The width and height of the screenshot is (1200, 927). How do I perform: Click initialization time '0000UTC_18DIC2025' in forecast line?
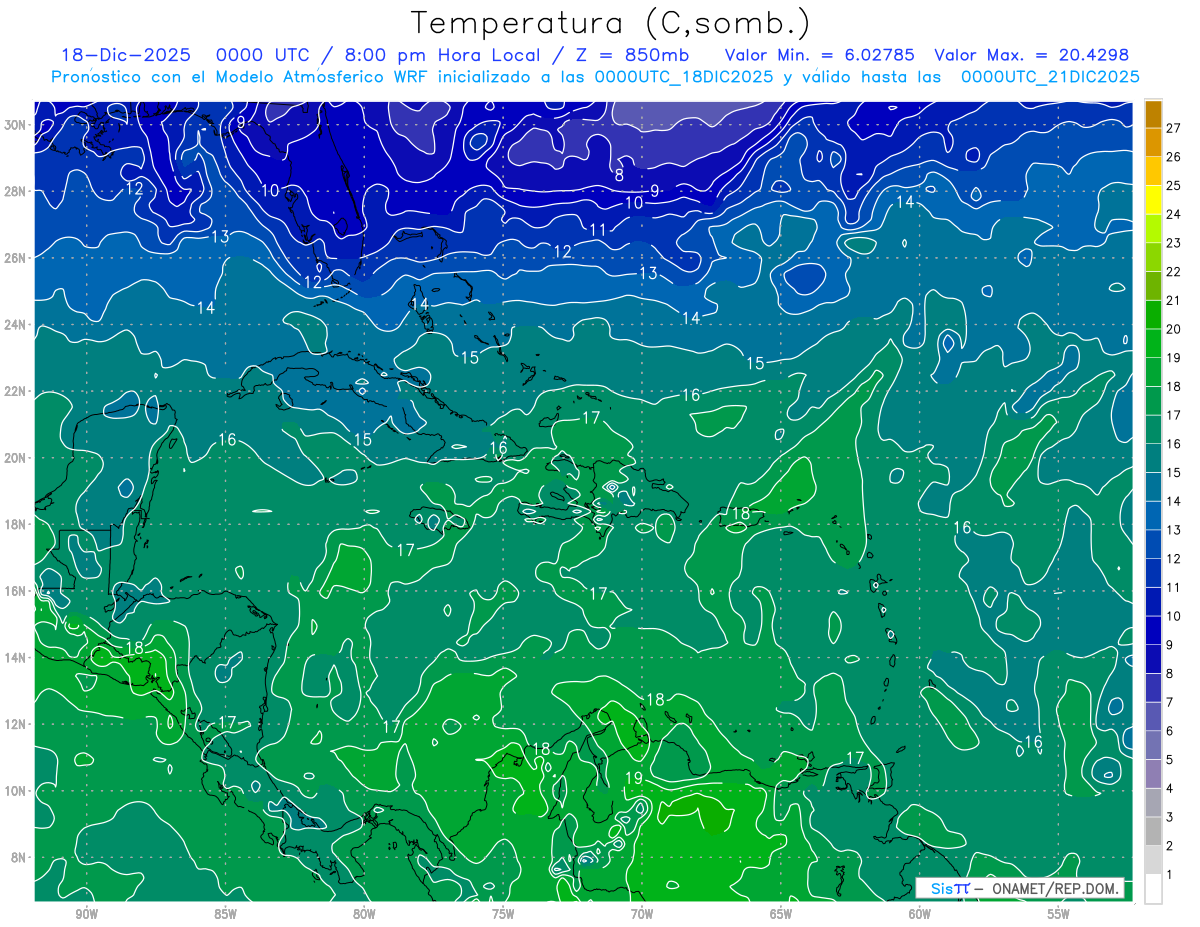tap(683, 77)
